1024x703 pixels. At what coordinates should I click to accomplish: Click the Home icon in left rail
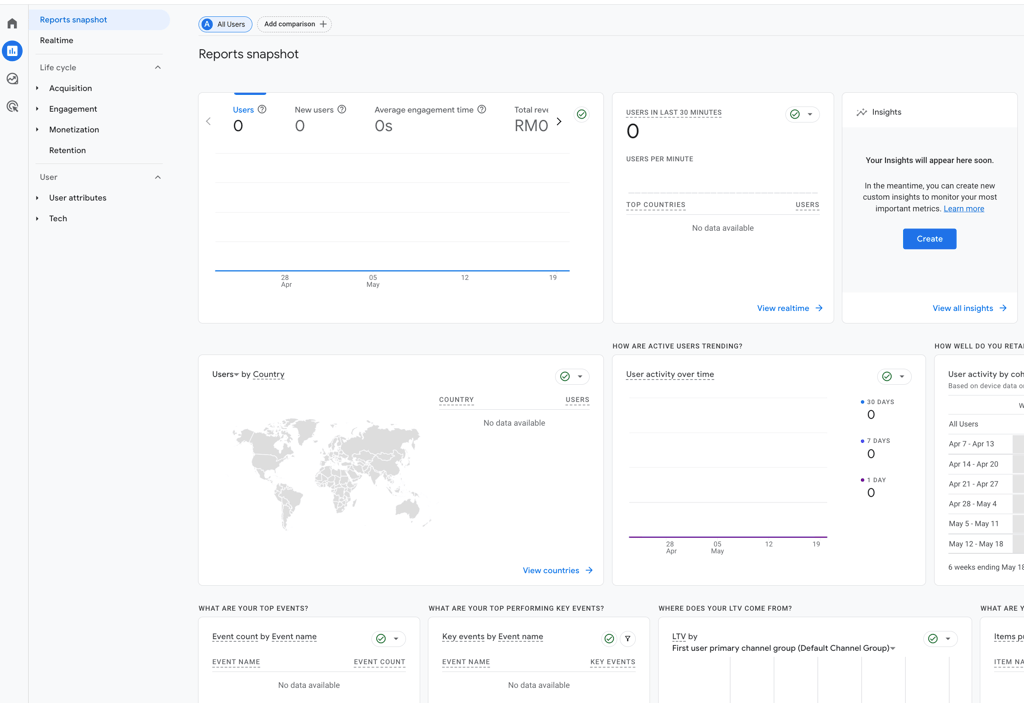[x=12, y=23]
